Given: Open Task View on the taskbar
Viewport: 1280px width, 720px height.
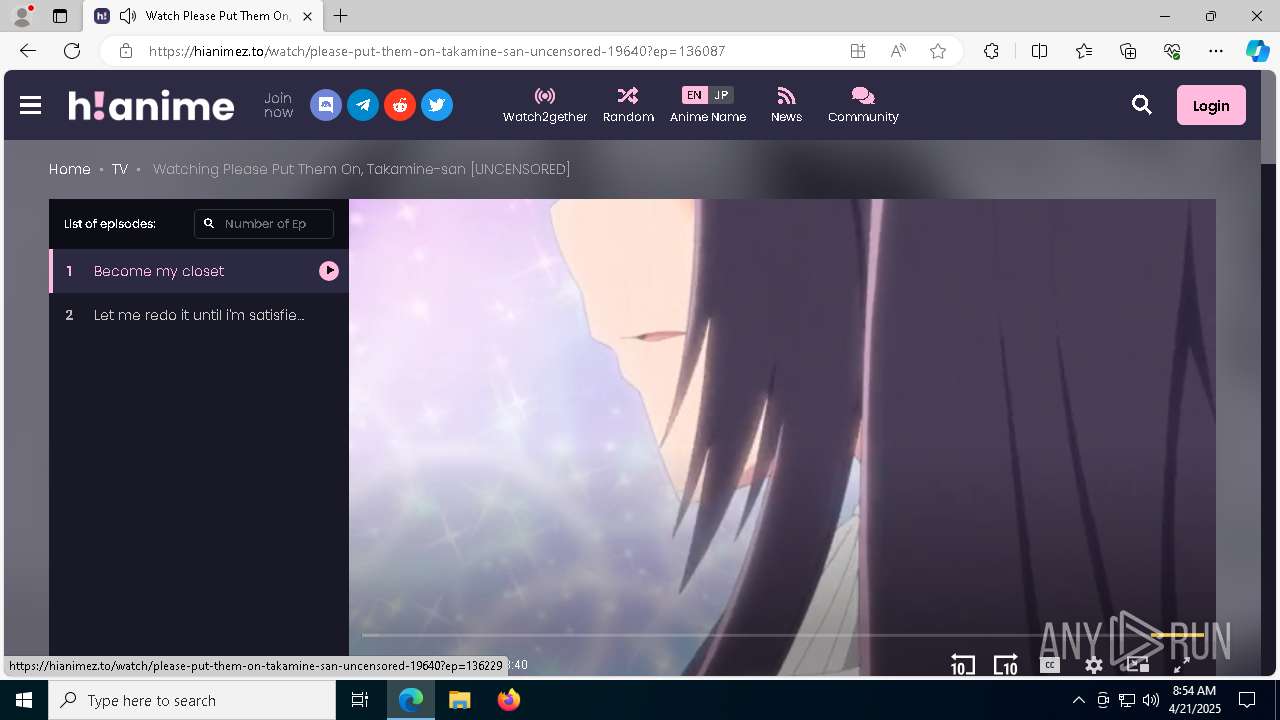Looking at the screenshot, I should (360, 700).
